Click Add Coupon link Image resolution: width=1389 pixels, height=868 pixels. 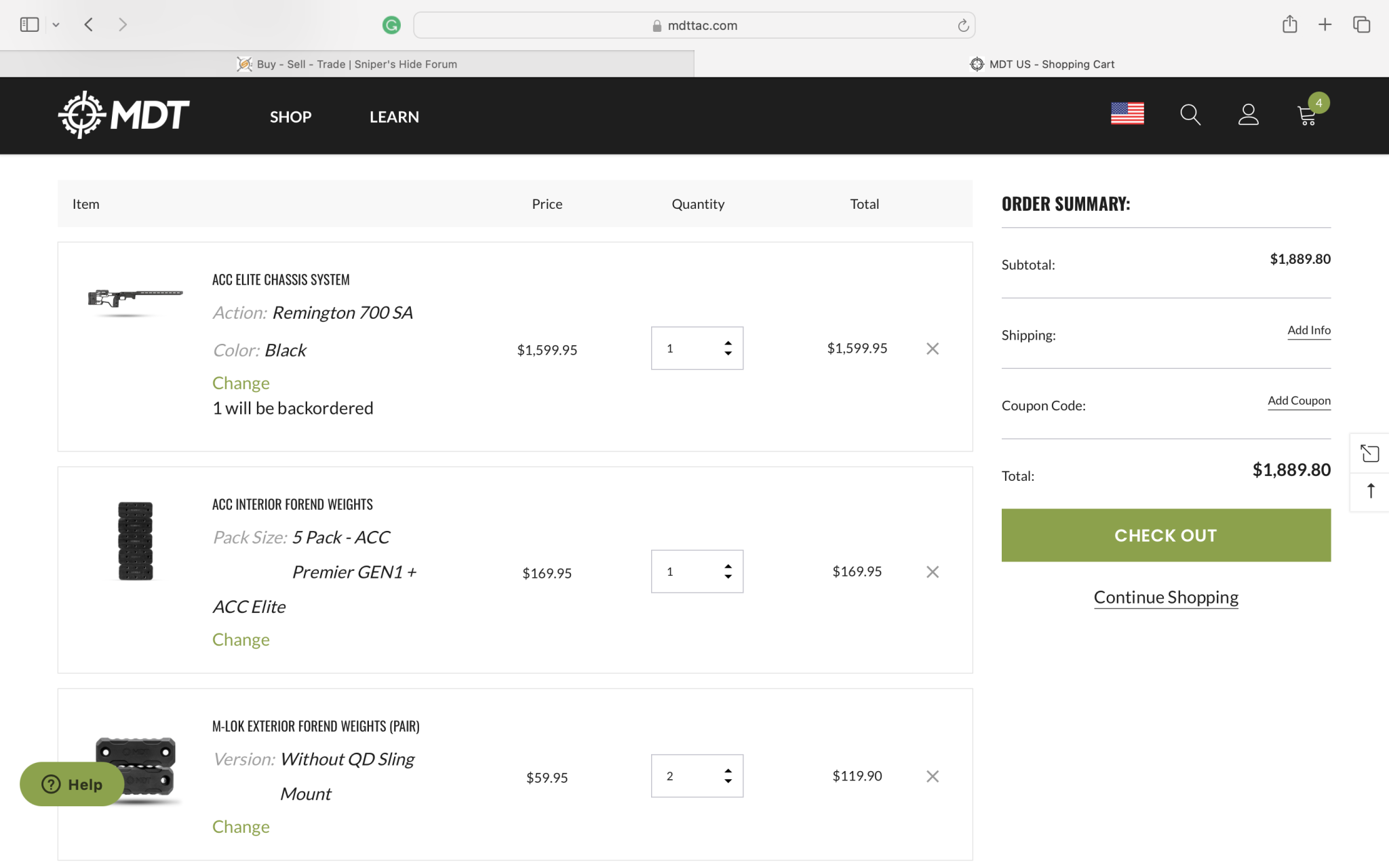1299,401
